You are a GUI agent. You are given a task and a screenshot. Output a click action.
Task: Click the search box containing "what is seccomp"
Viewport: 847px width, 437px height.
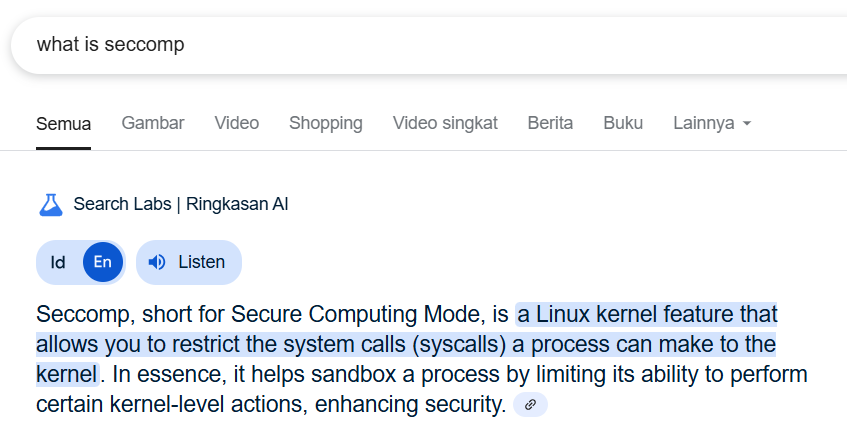pos(400,45)
